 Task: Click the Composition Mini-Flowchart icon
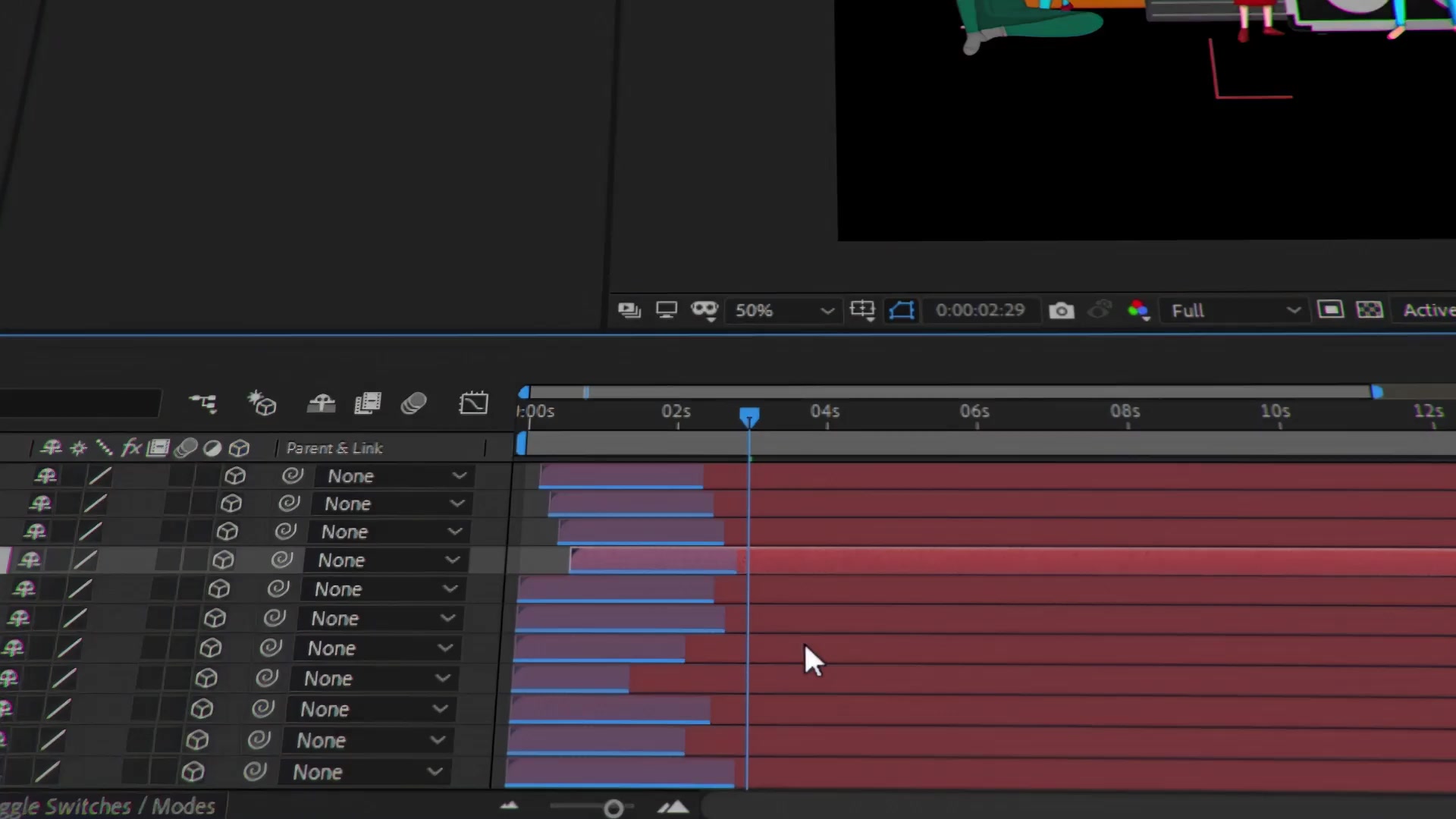[202, 403]
